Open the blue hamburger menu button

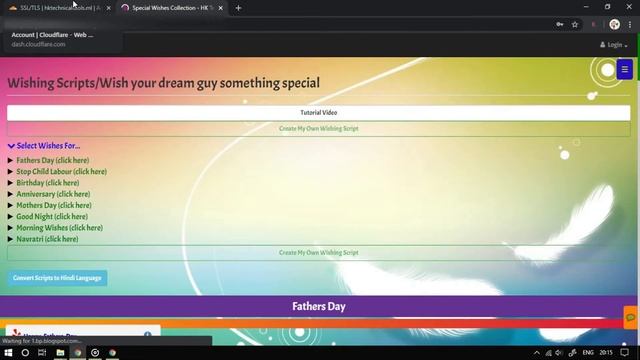[x=624, y=69]
